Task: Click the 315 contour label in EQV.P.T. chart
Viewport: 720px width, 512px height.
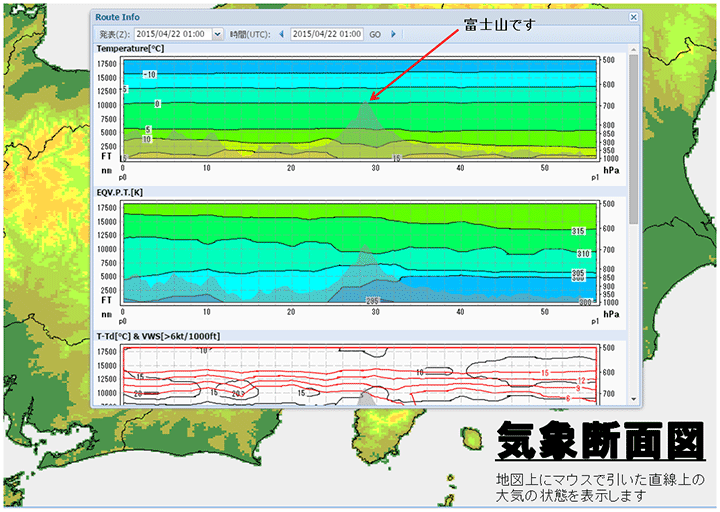Action: point(577,231)
